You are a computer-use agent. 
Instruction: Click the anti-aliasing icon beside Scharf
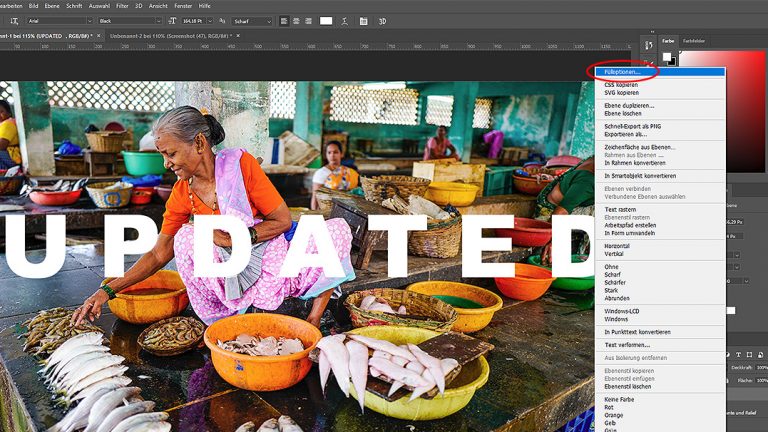coord(222,21)
